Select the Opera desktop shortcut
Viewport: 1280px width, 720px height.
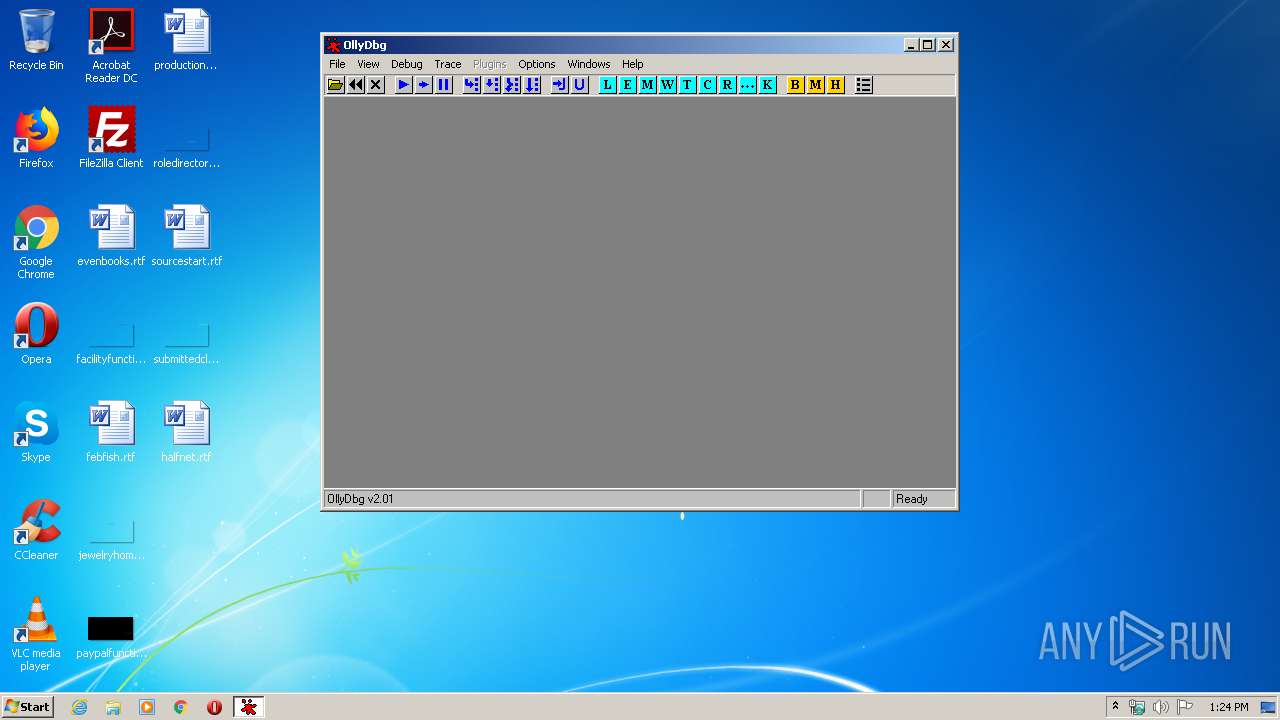coord(36,335)
